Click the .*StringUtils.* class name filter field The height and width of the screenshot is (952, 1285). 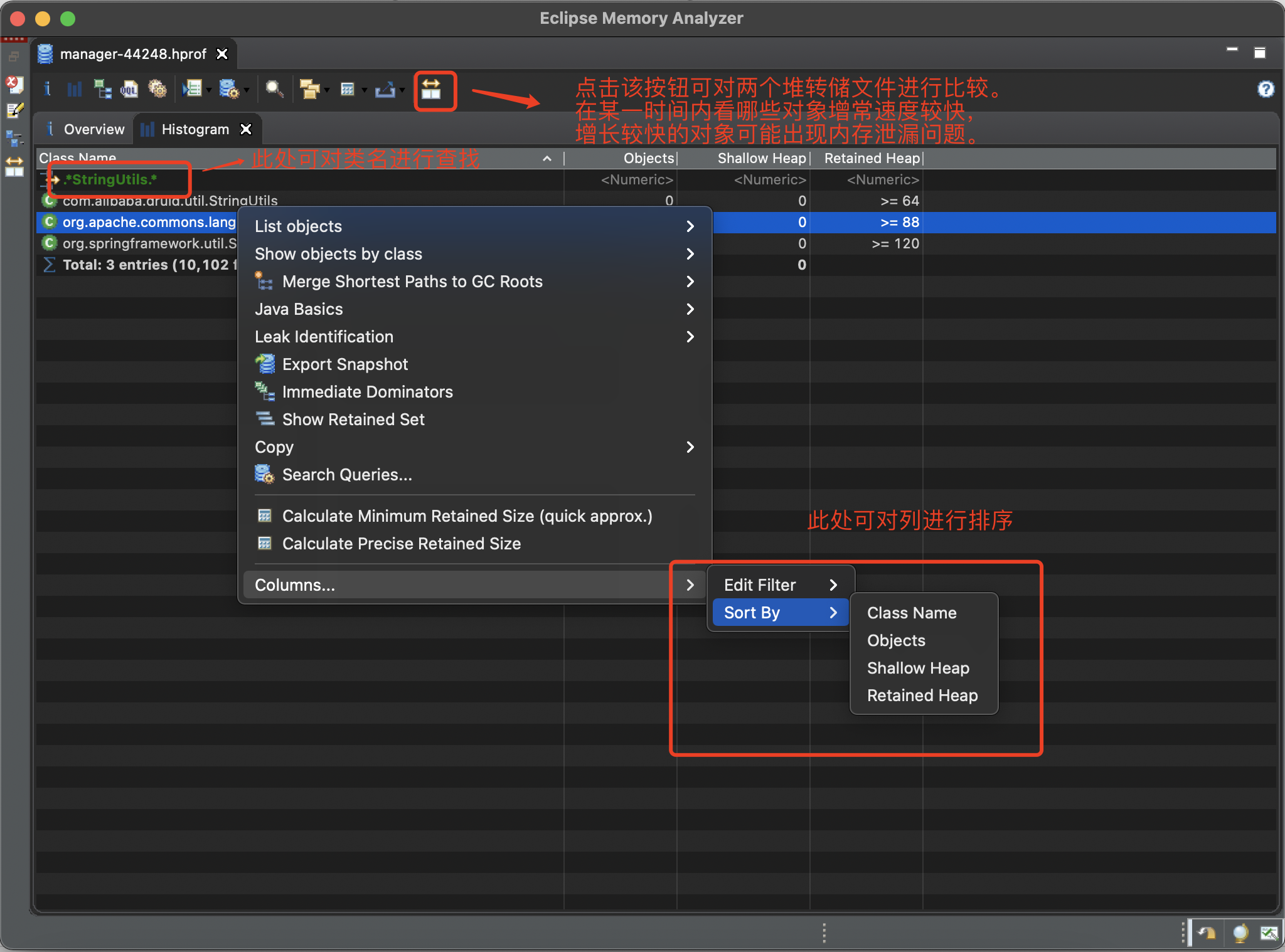[300, 180]
